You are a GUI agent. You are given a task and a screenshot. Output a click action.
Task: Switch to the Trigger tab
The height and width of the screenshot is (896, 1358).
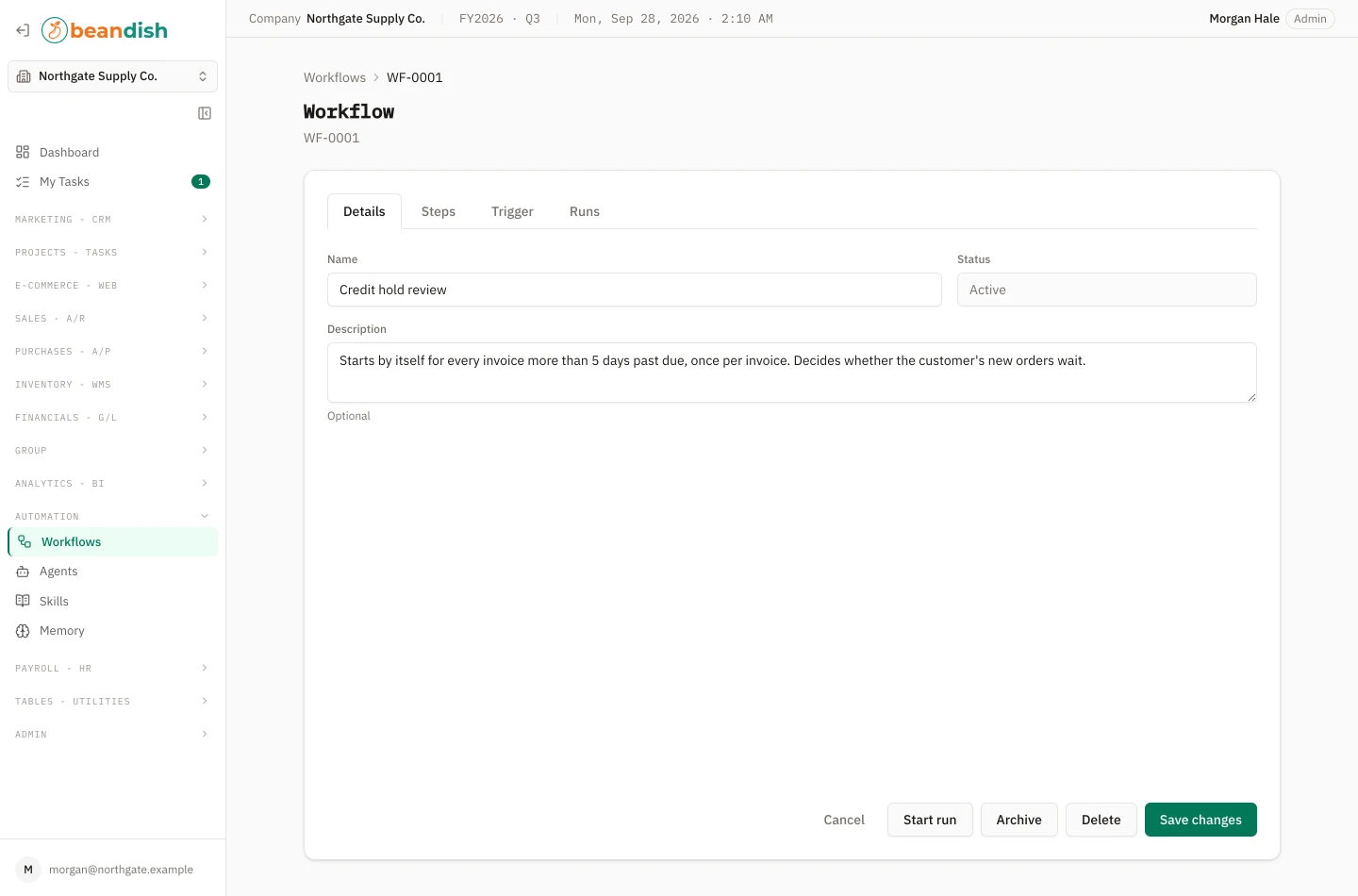[x=512, y=211]
